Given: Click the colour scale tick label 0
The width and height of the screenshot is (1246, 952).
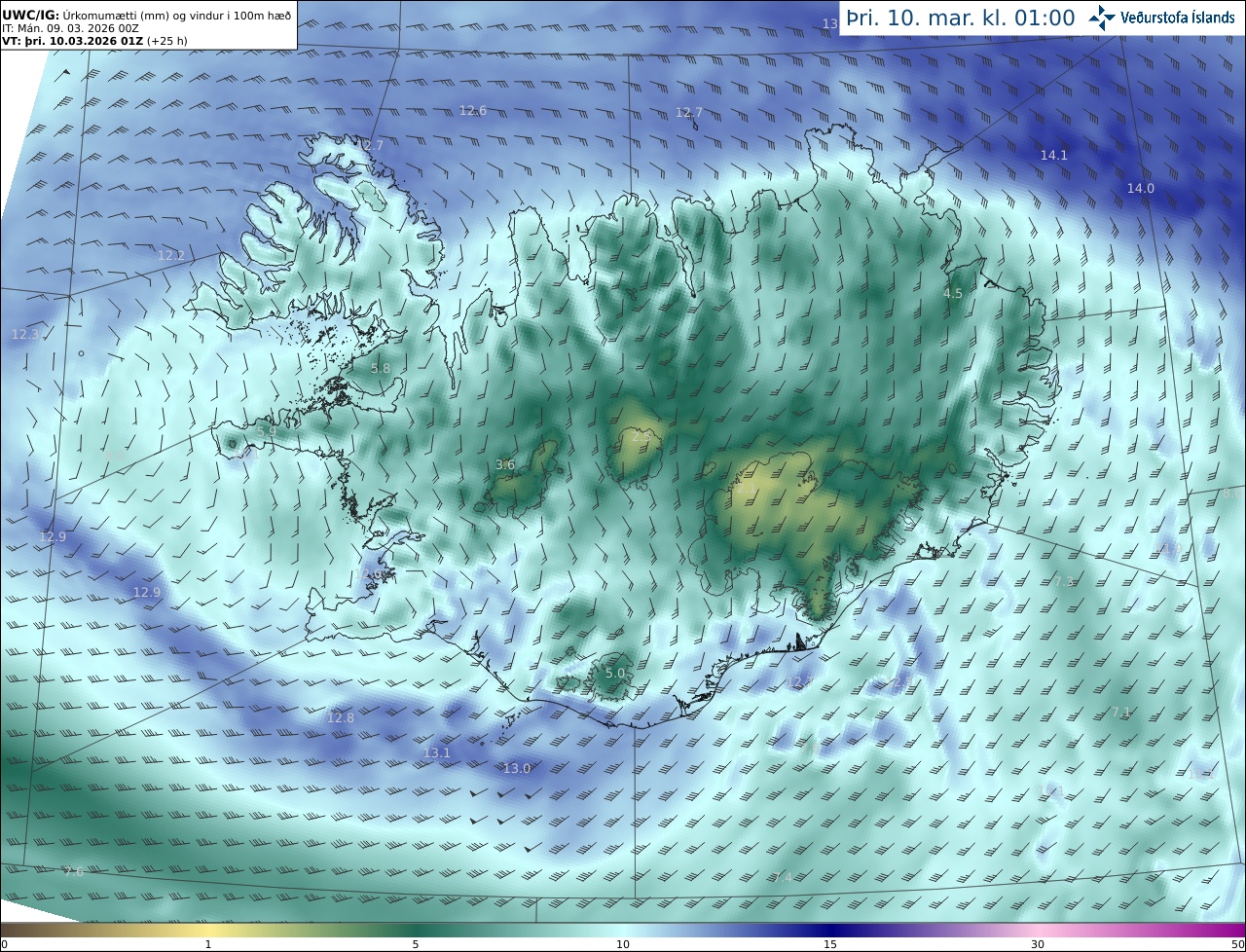Looking at the screenshot, I should click(4, 944).
